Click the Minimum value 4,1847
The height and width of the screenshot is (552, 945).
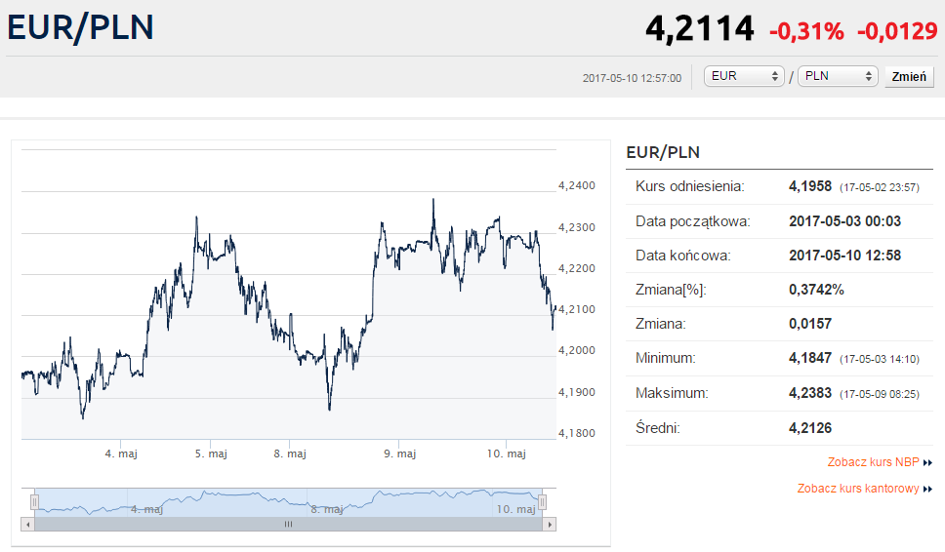810,359
